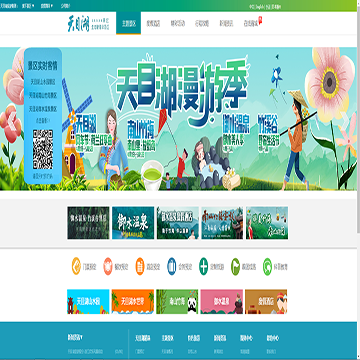
Task: Open the 御水温泉 calligraphy promo thumbnail
Action: tap(133, 223)
